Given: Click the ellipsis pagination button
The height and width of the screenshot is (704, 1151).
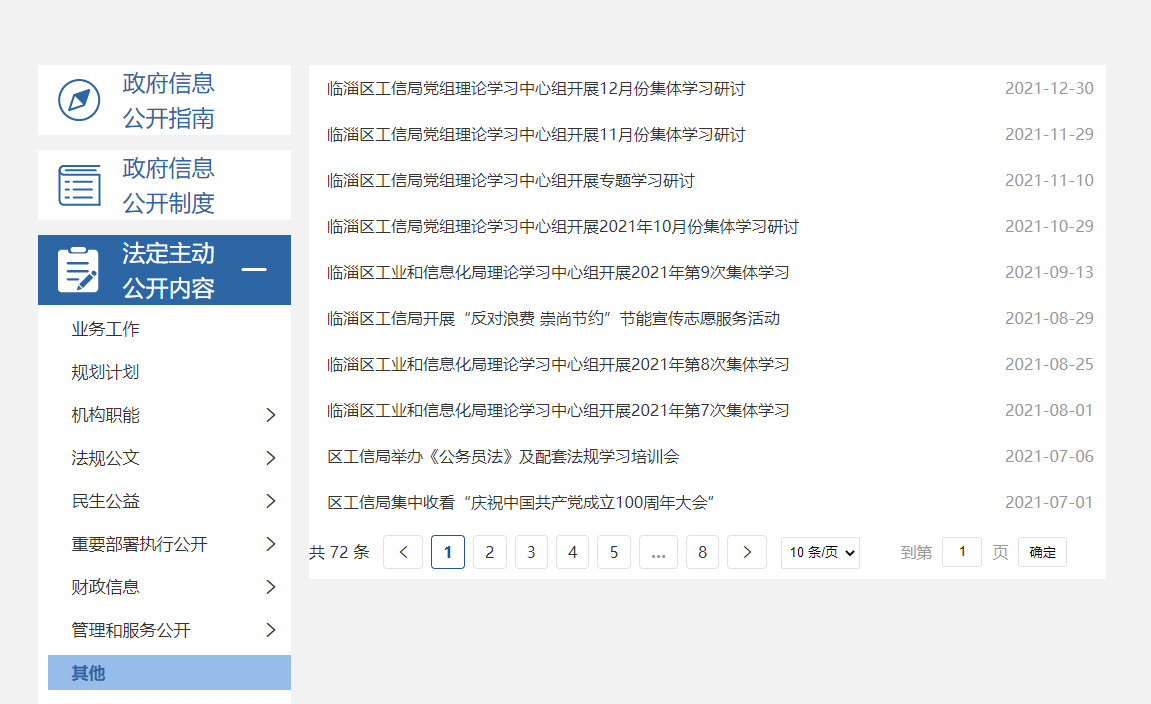Looking at the screenshot, I should [658, 552].
